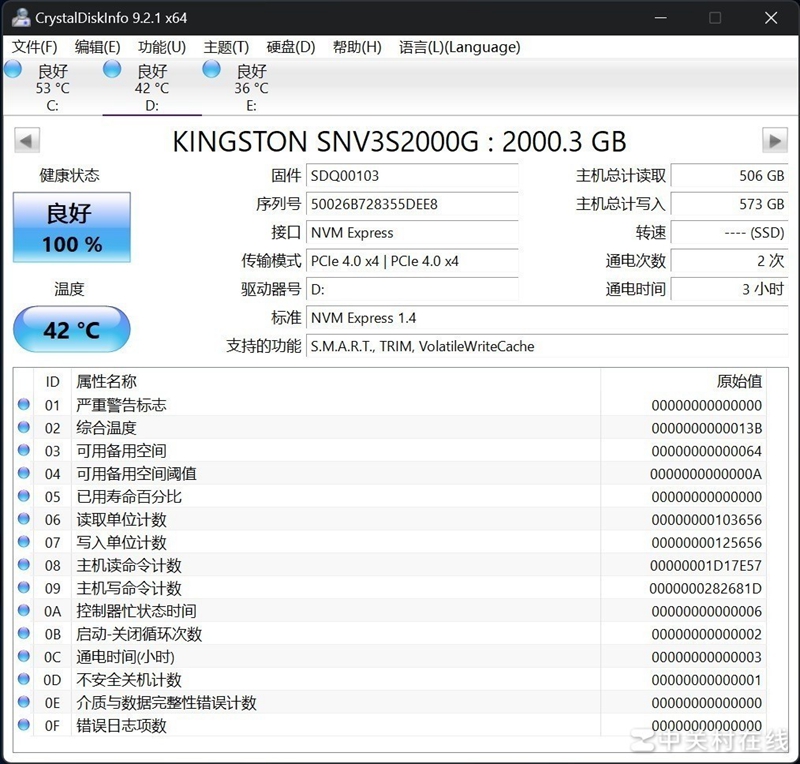Click the E: drive blue status orb
The height and width of the screenshot is (764, 800).
click(212, 69)
